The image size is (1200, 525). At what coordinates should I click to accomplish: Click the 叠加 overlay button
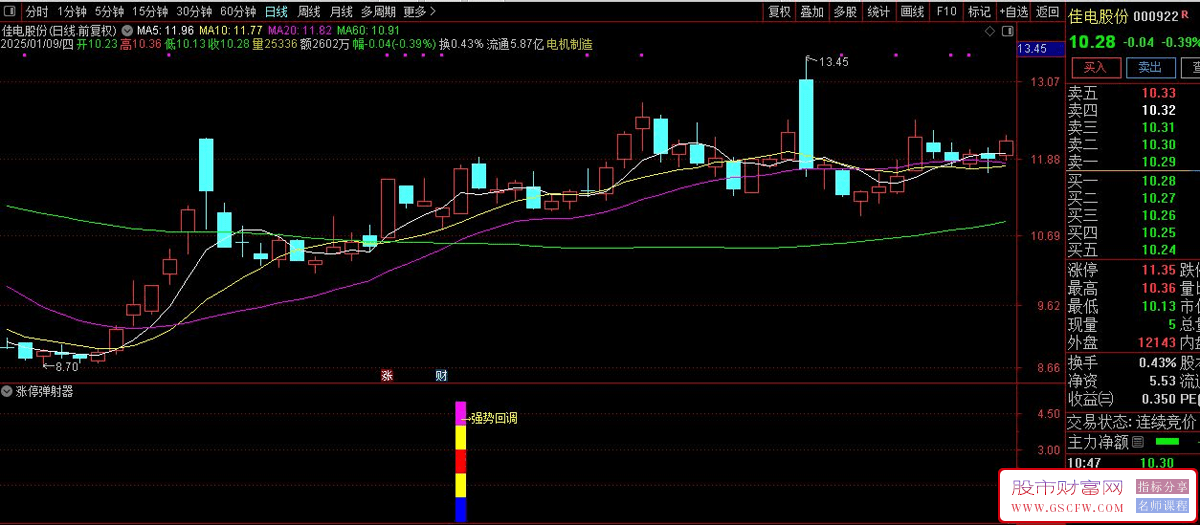[x=812, y=12]
